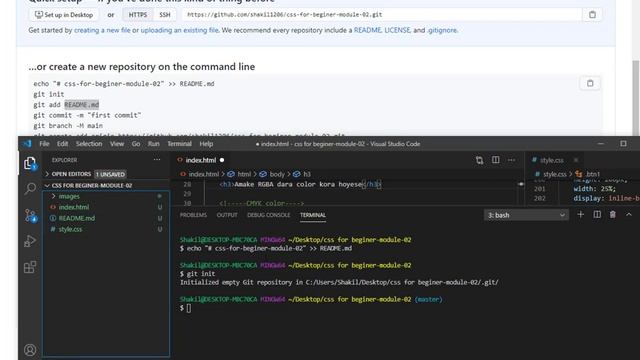Open the View menu

[x=117, y=144]
